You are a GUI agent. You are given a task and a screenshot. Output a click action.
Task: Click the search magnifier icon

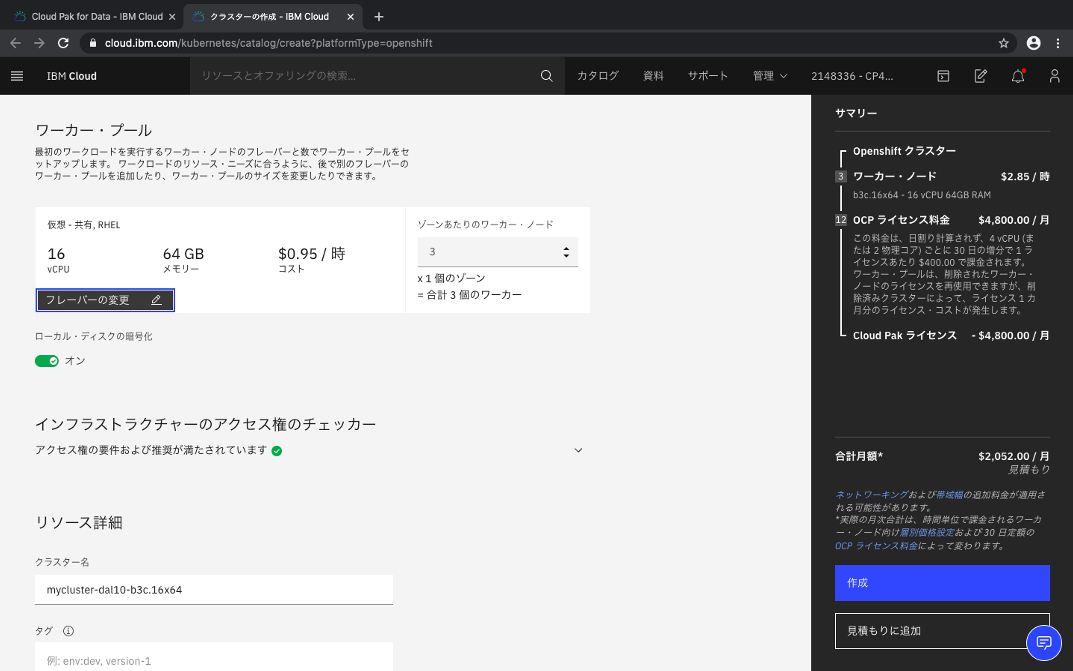(546, 76)
